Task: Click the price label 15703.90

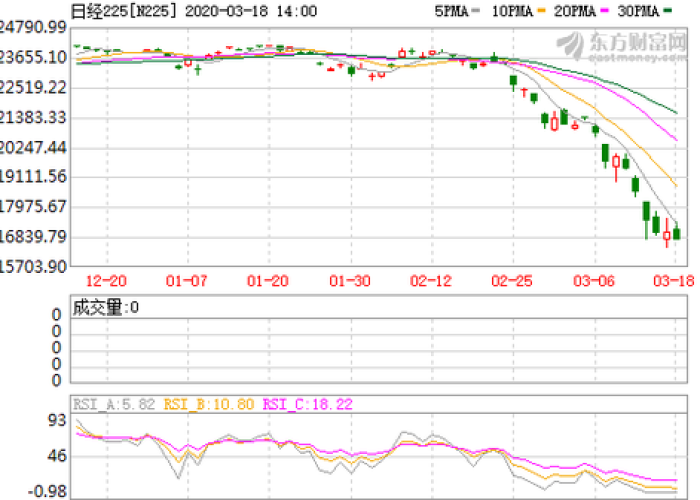Action: tap(33, 267)
